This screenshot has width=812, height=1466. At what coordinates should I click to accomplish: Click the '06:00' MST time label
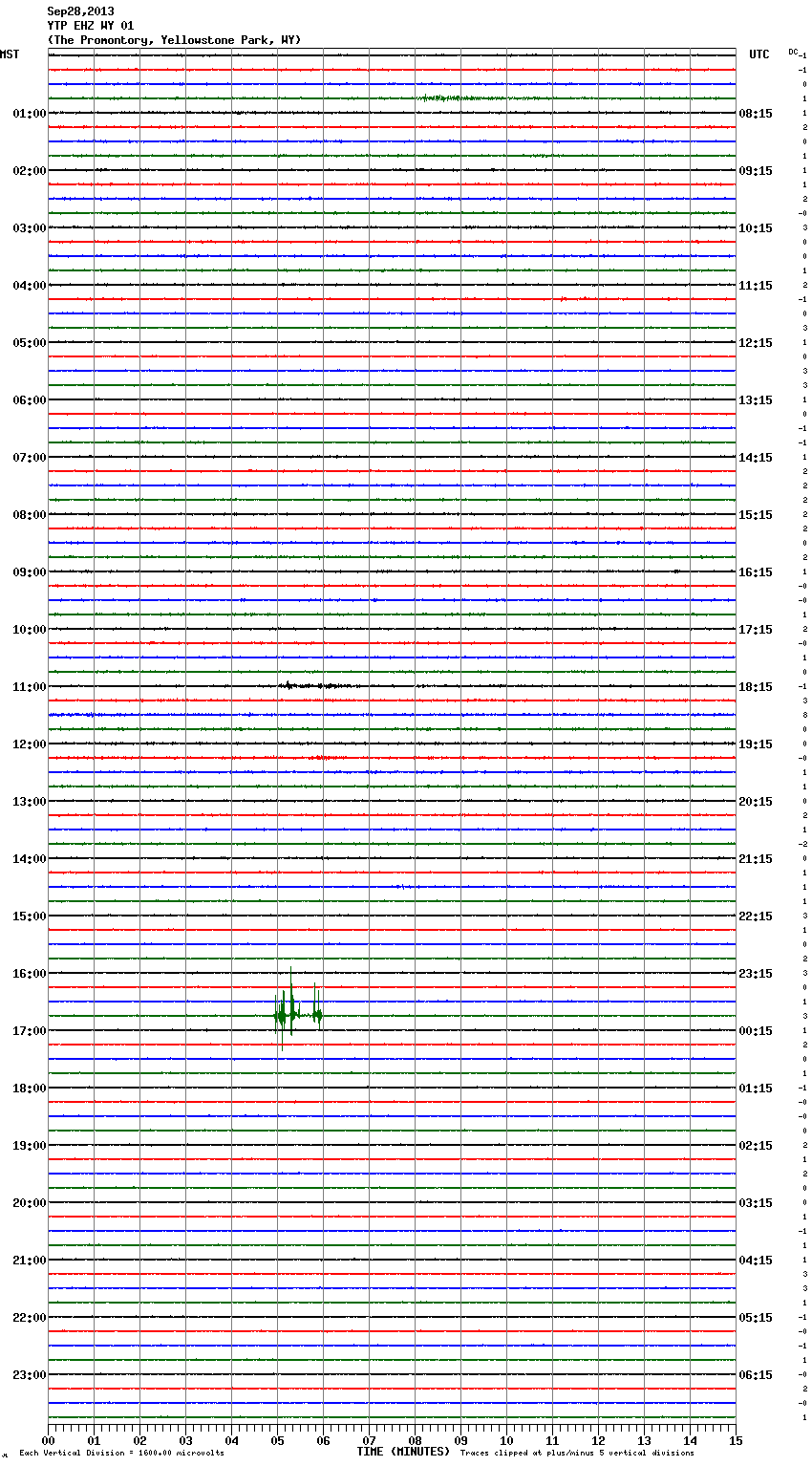[x=29, y=400]
